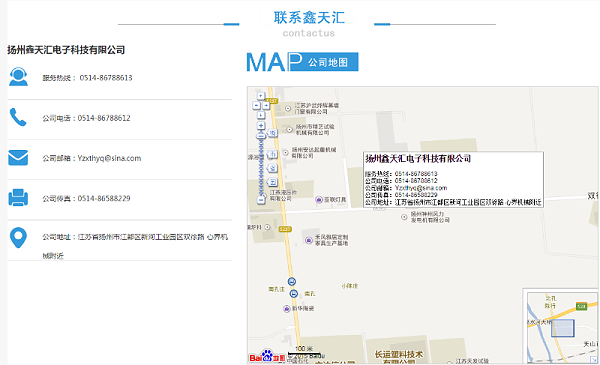Click the company info popup title on map
Image resolution: width=600 pixels, height=365 pixels.
tap(418, 159)
